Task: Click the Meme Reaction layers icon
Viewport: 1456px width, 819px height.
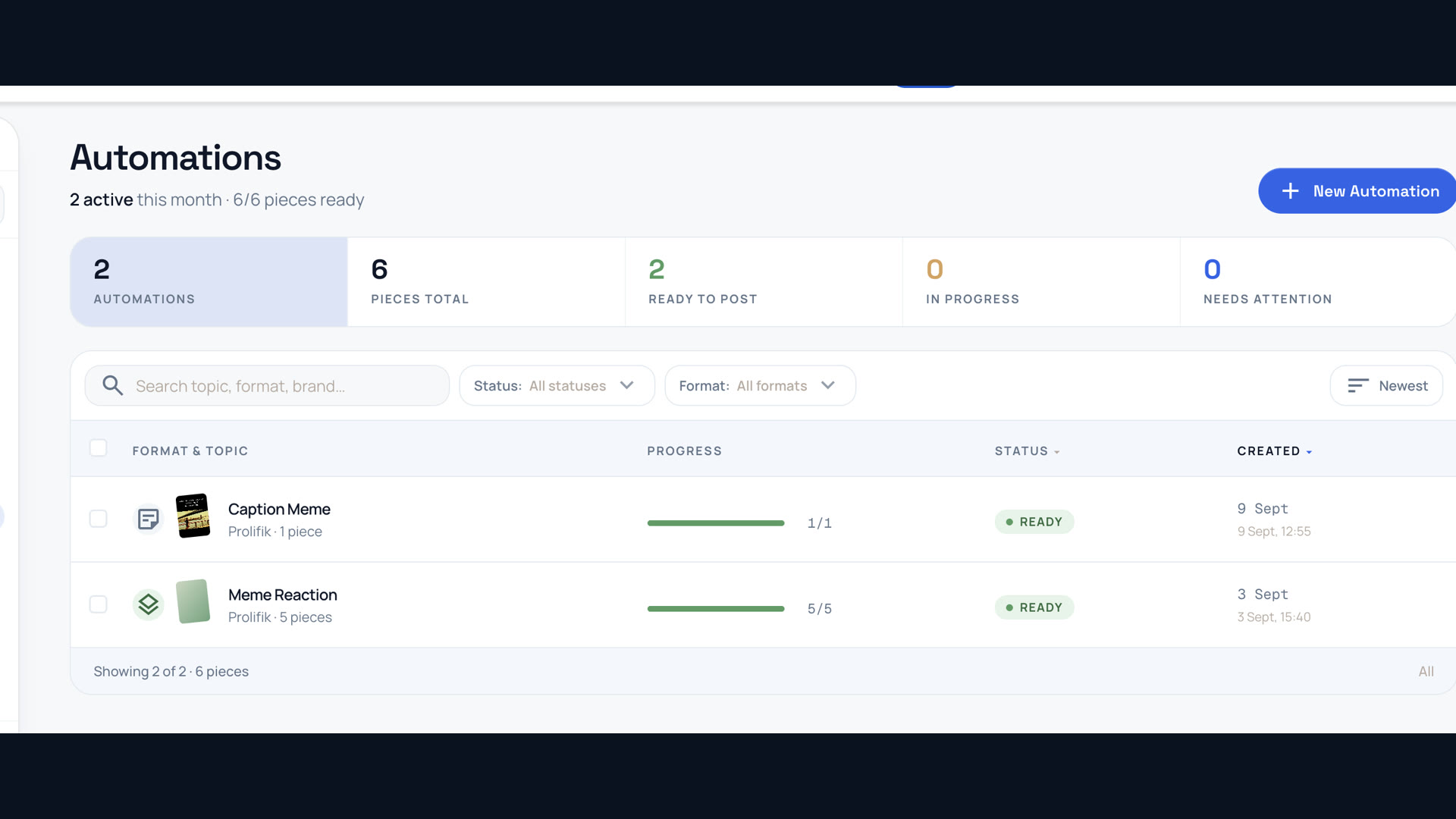Action: tap(149, 605)
